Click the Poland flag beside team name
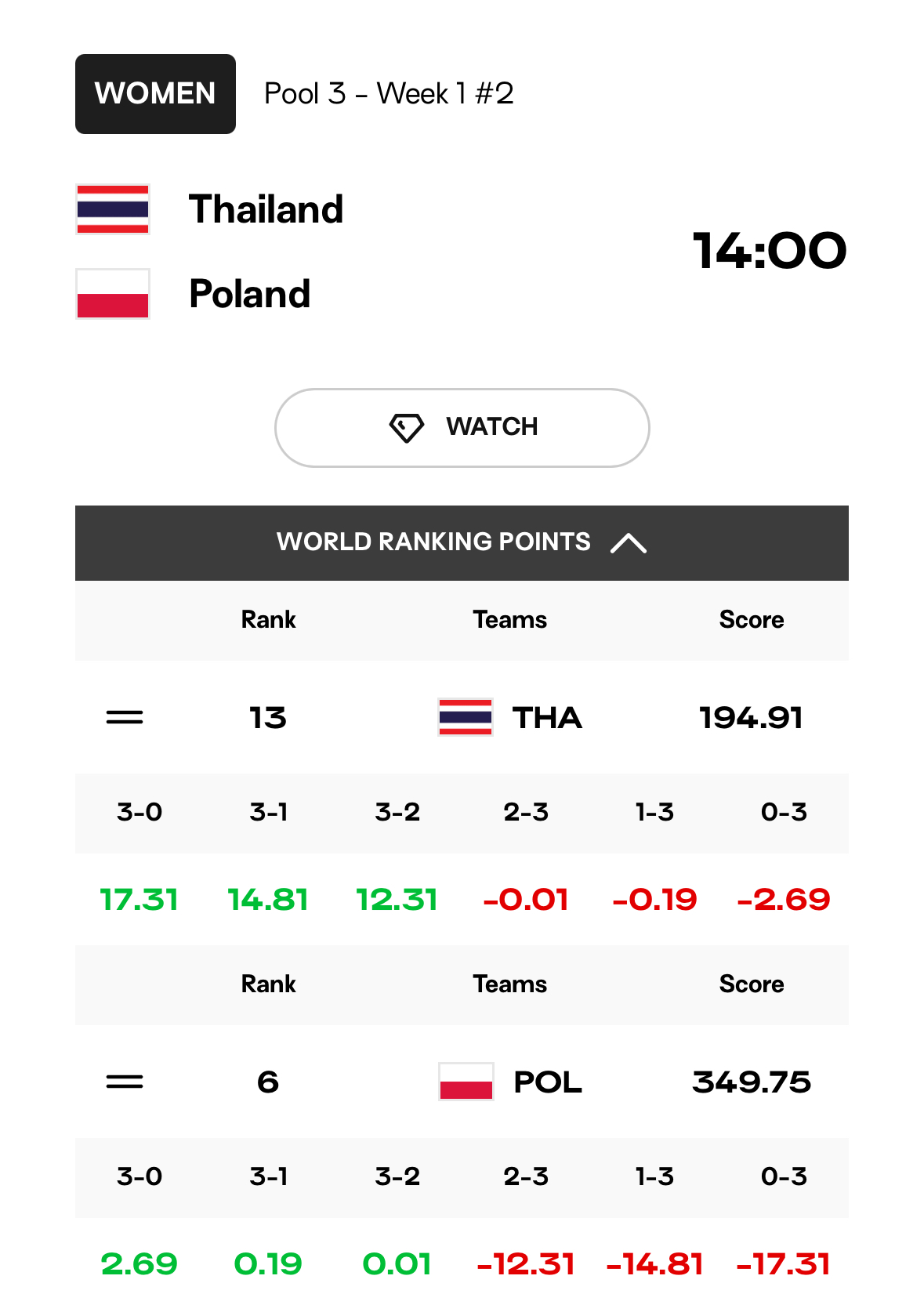Viewport: 924px width, 1312px height. pyautogui.click(x=113, y=294)
